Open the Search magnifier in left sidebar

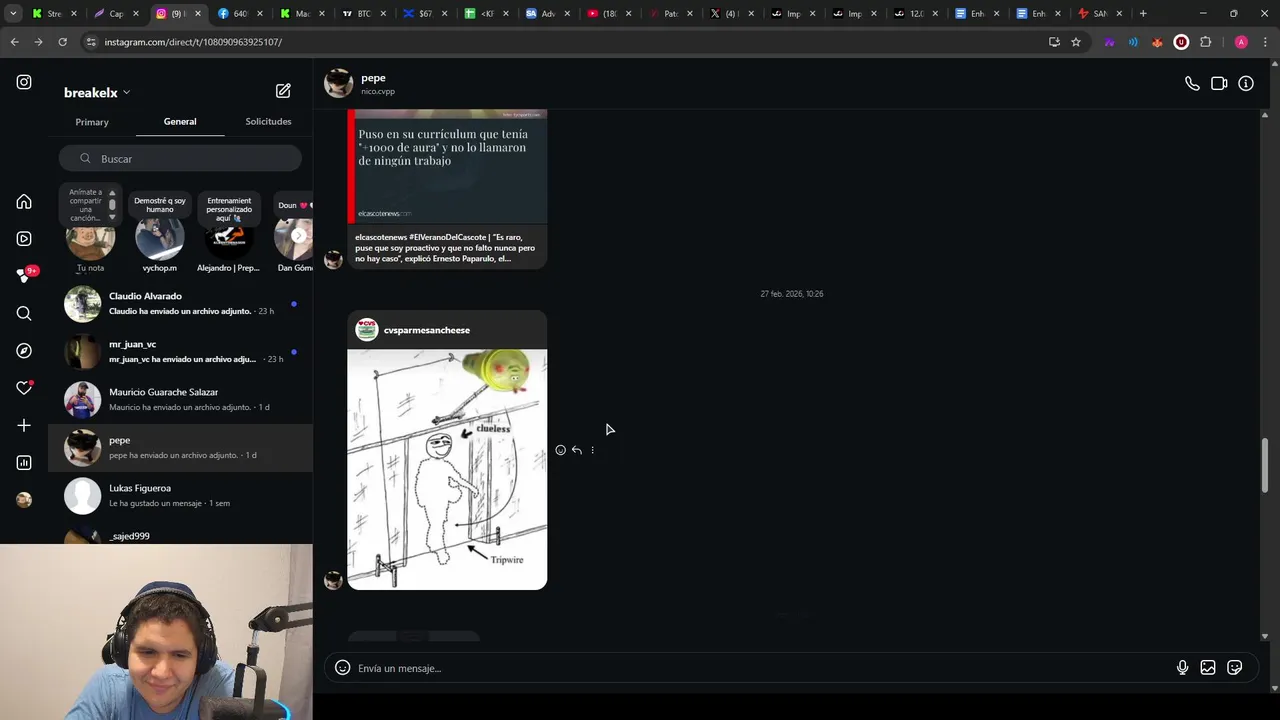tap(24, 314)
